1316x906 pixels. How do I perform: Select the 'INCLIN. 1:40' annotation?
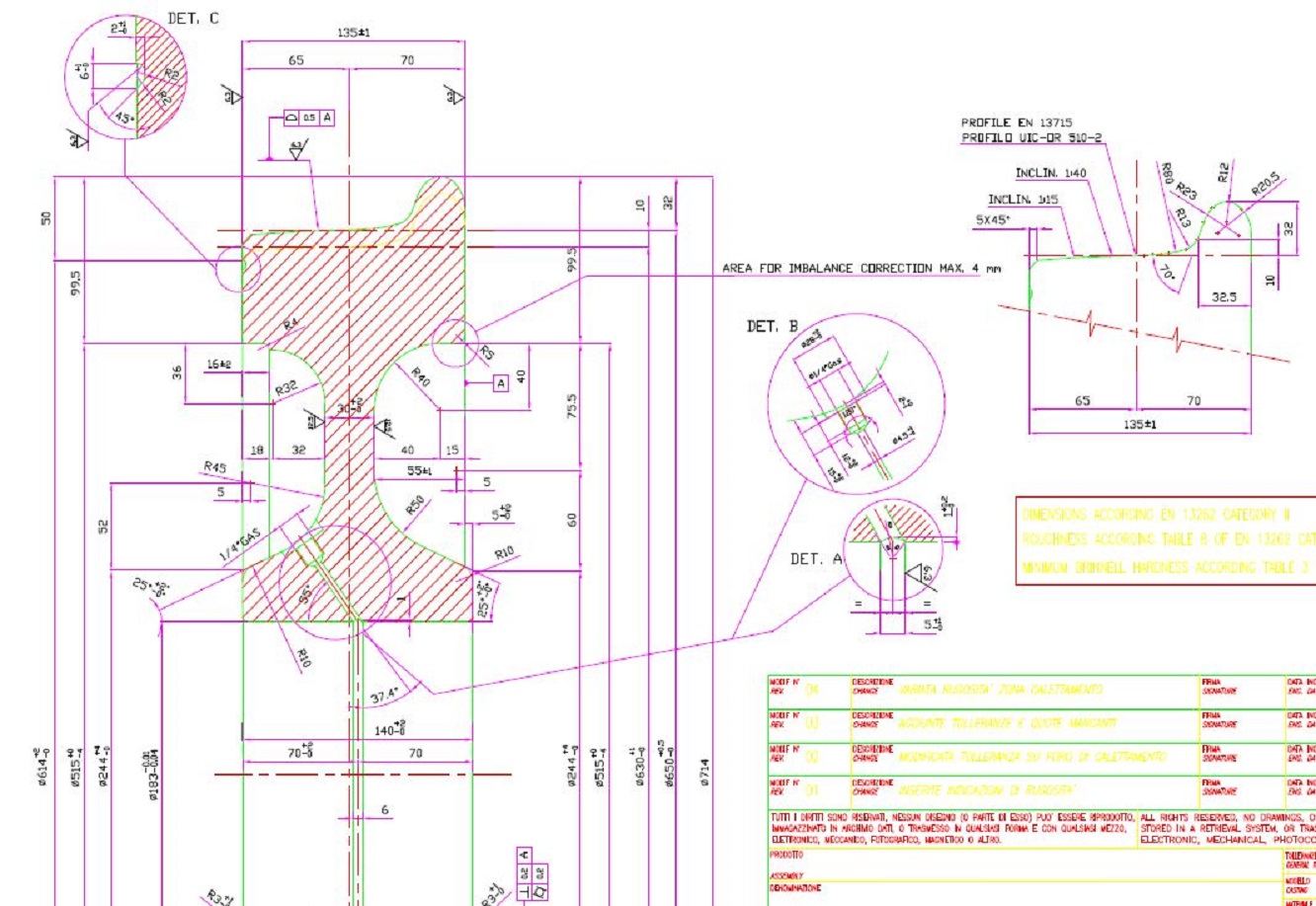click(x=1050, y=174)
